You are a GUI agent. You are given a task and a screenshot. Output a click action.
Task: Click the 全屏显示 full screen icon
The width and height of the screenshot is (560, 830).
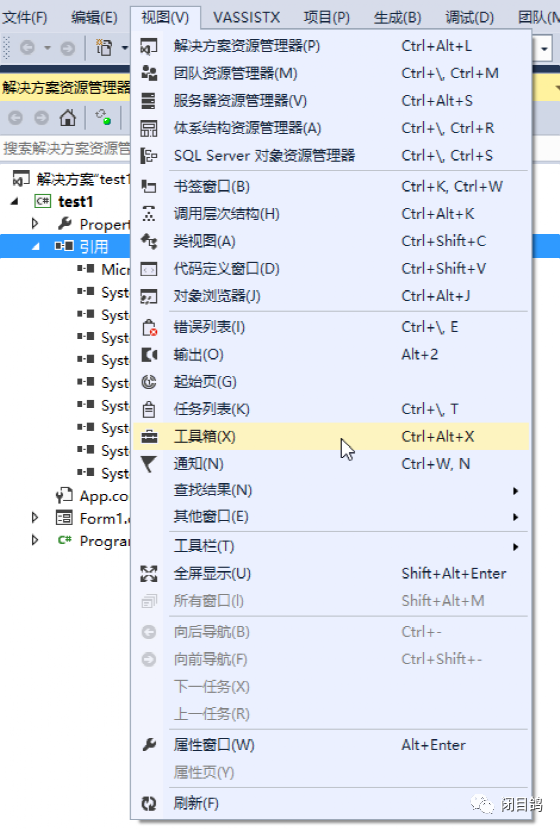click(149, 573)
